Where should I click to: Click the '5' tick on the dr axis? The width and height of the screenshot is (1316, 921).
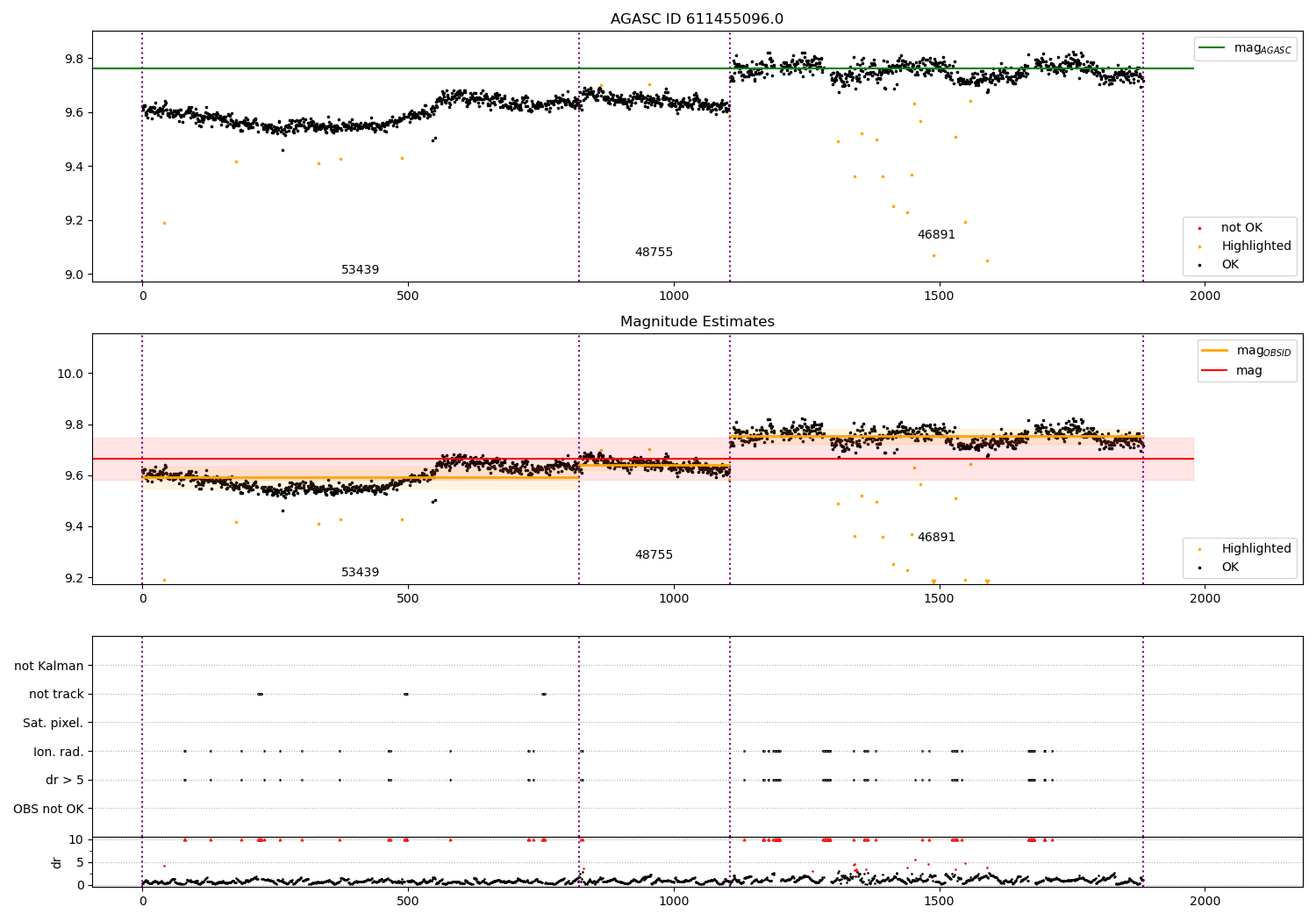80,862
